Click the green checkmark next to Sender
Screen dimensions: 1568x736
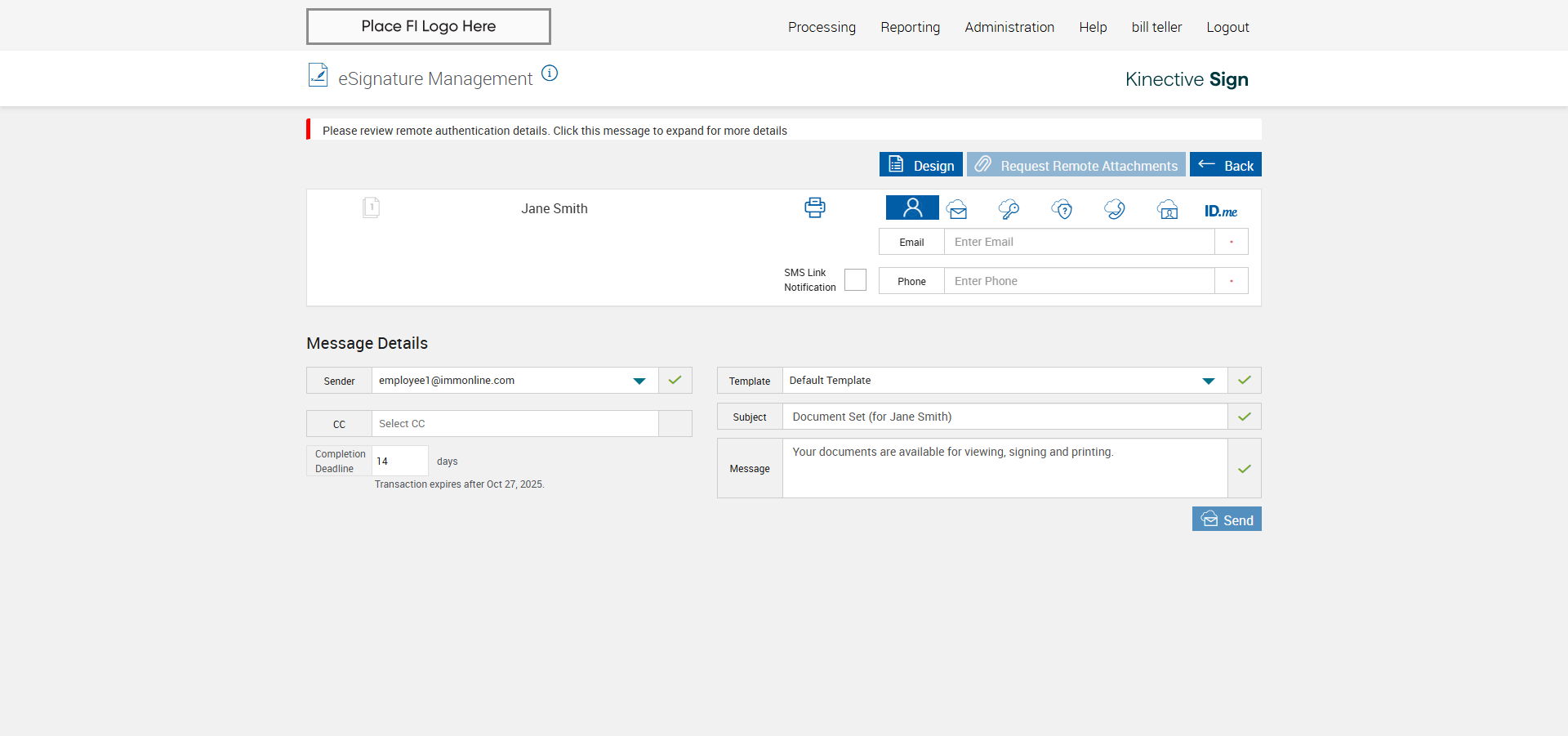[x=675, y=381]
